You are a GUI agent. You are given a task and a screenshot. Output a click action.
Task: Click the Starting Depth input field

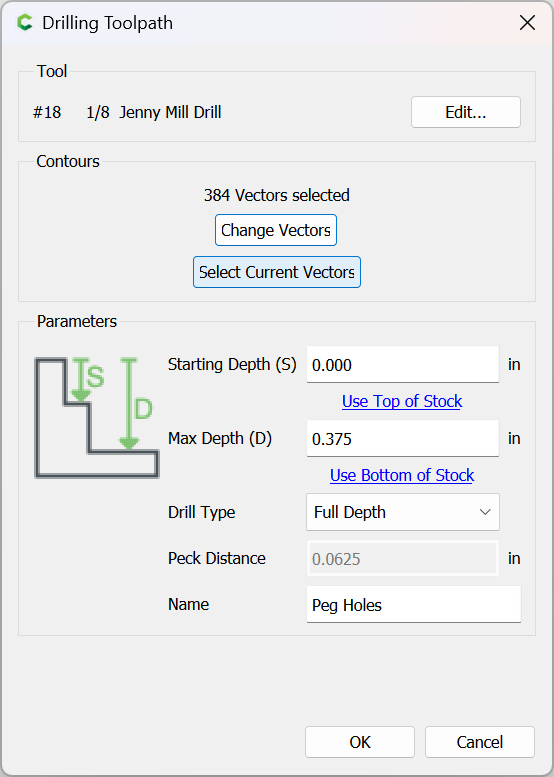tap(403, 365)
